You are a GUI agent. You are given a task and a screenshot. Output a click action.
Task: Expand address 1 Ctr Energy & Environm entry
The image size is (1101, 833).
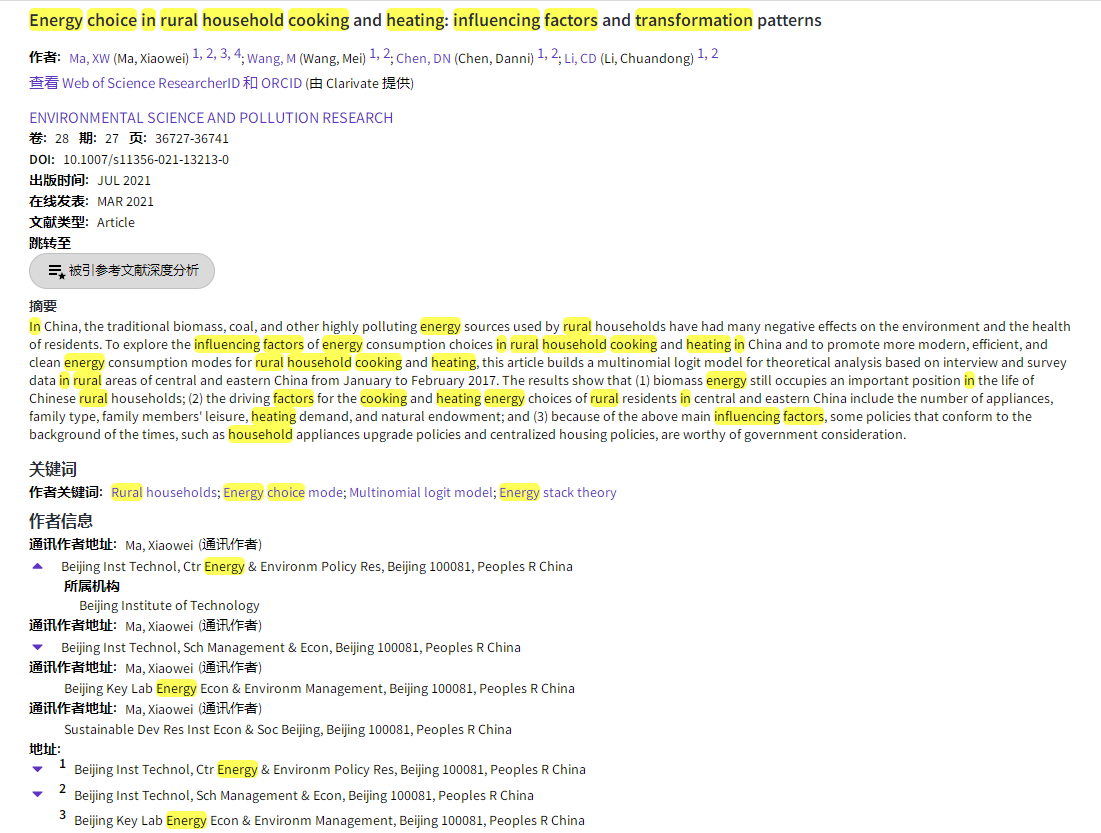(38, 769)
